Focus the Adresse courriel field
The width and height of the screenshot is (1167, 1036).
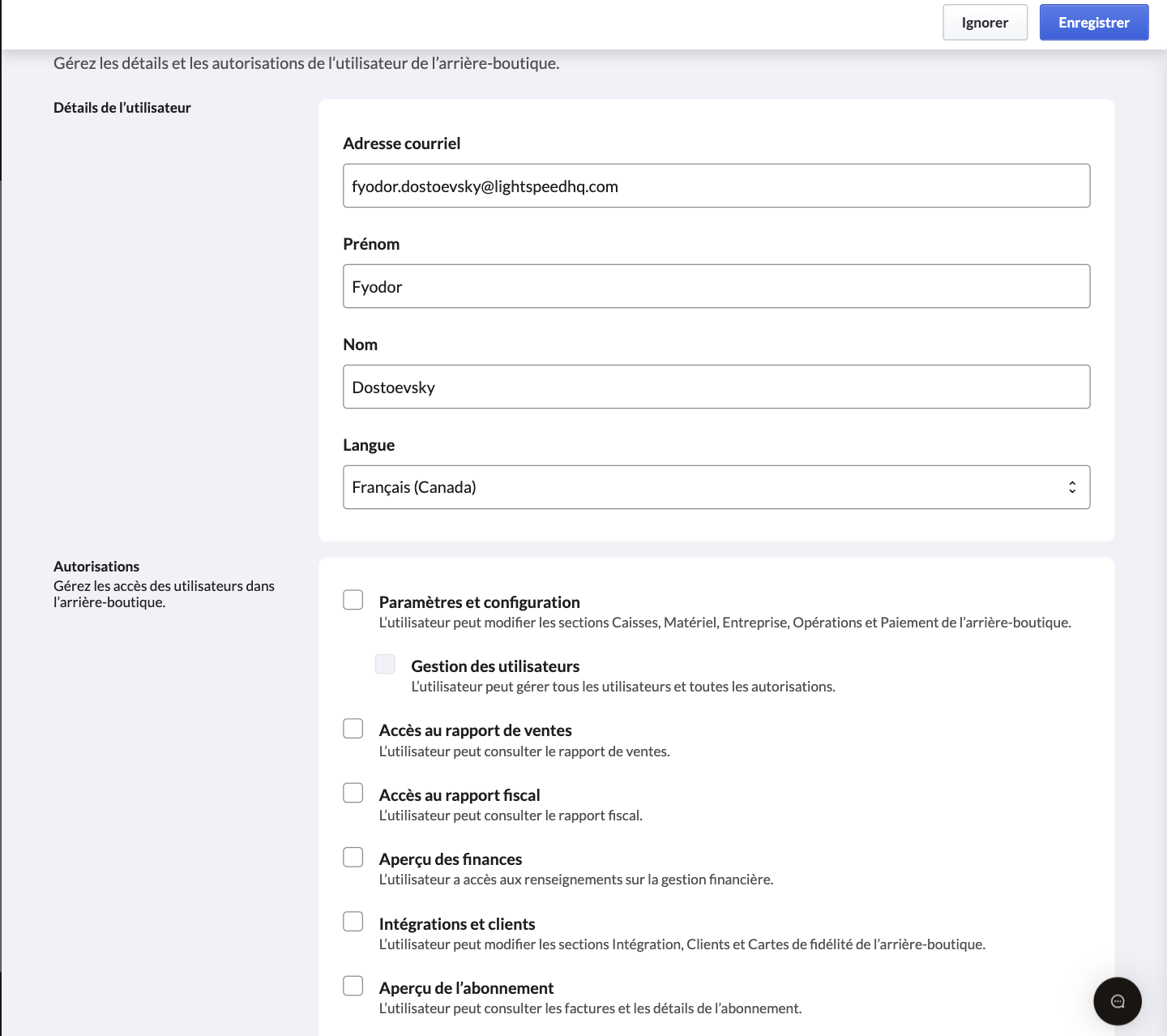click(x=716, y=186)
